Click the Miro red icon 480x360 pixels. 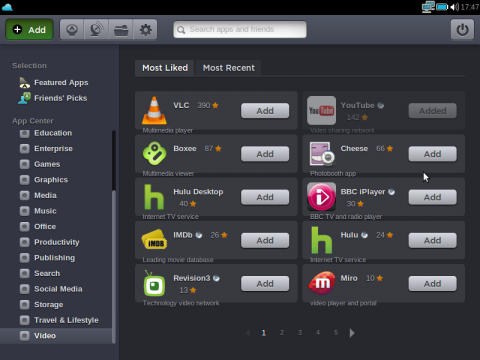[x=322, y=283]
